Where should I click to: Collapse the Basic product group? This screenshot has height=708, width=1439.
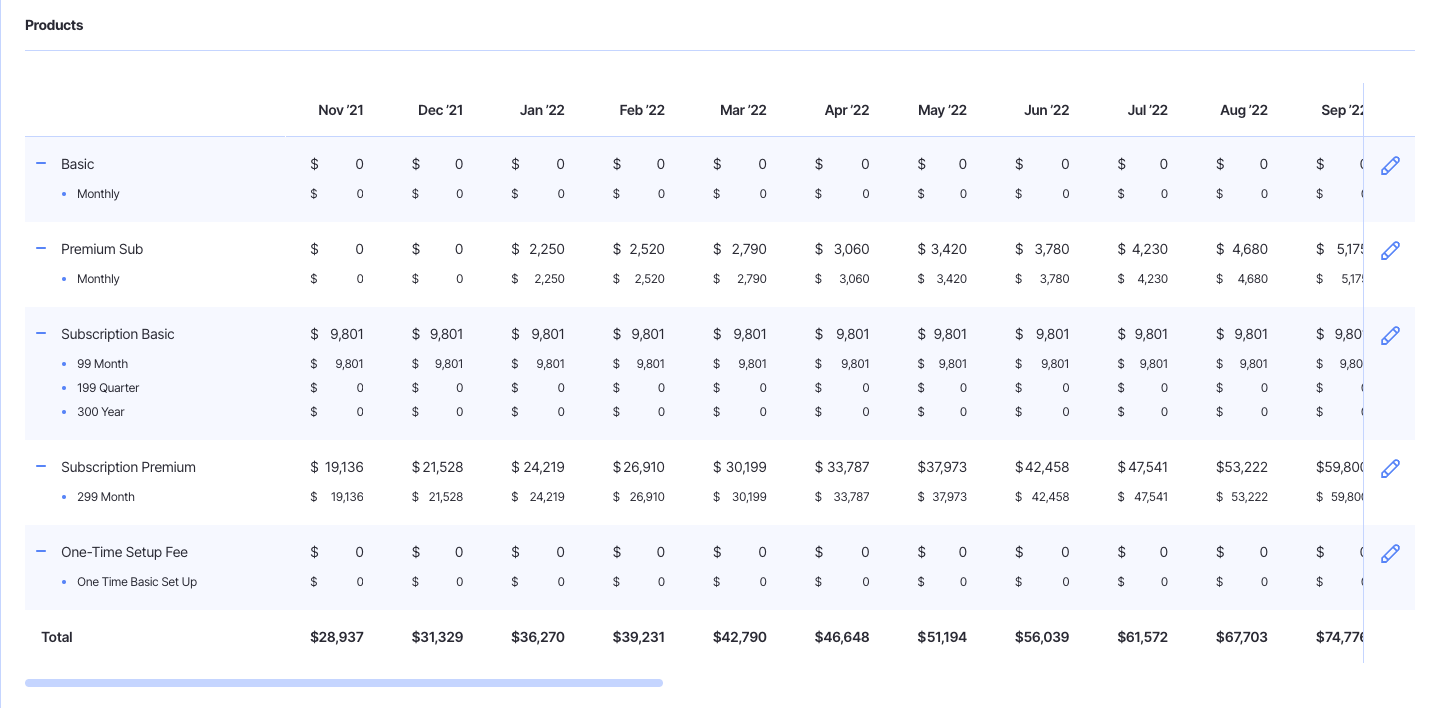[41, 164]
